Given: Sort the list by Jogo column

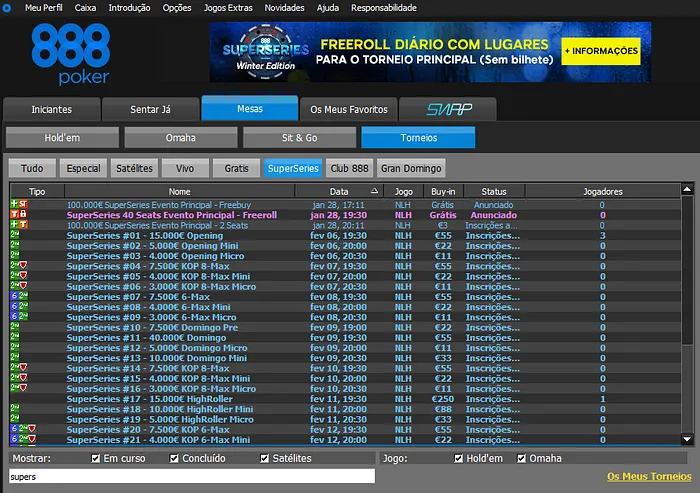Looking at the screenshot, I should [x=404, y=192].
